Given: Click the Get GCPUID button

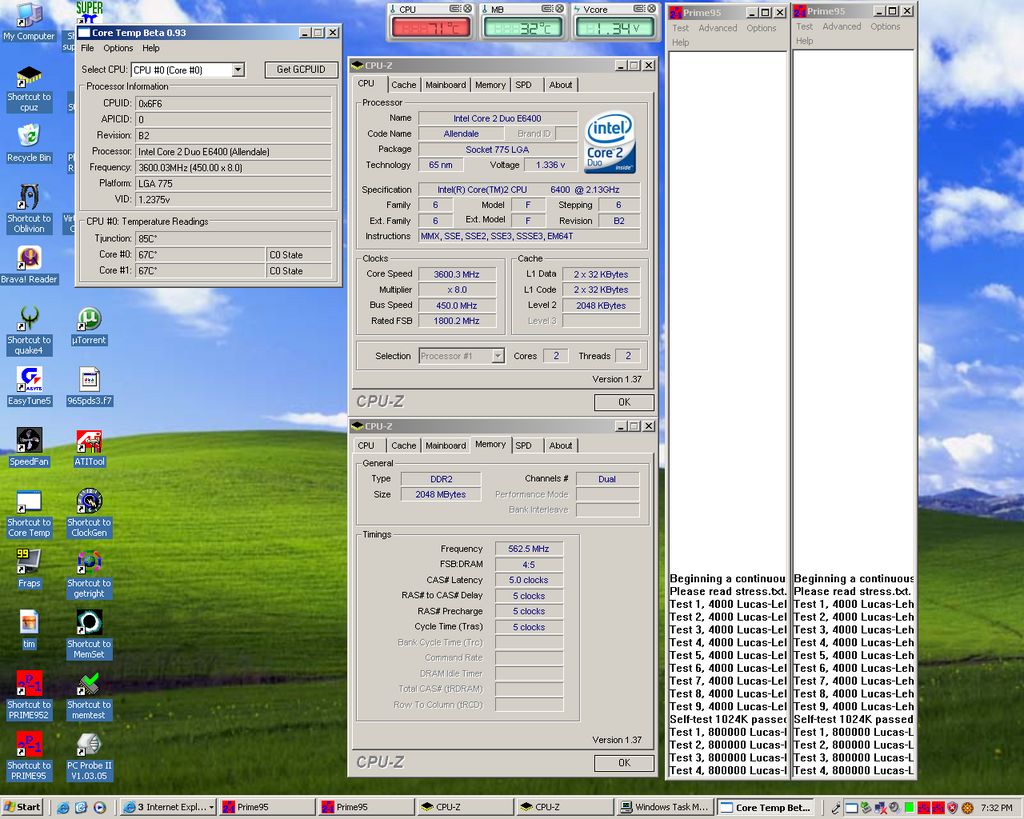Looking at the screenshot, I should pyautogui.click(x=300, y=70).
